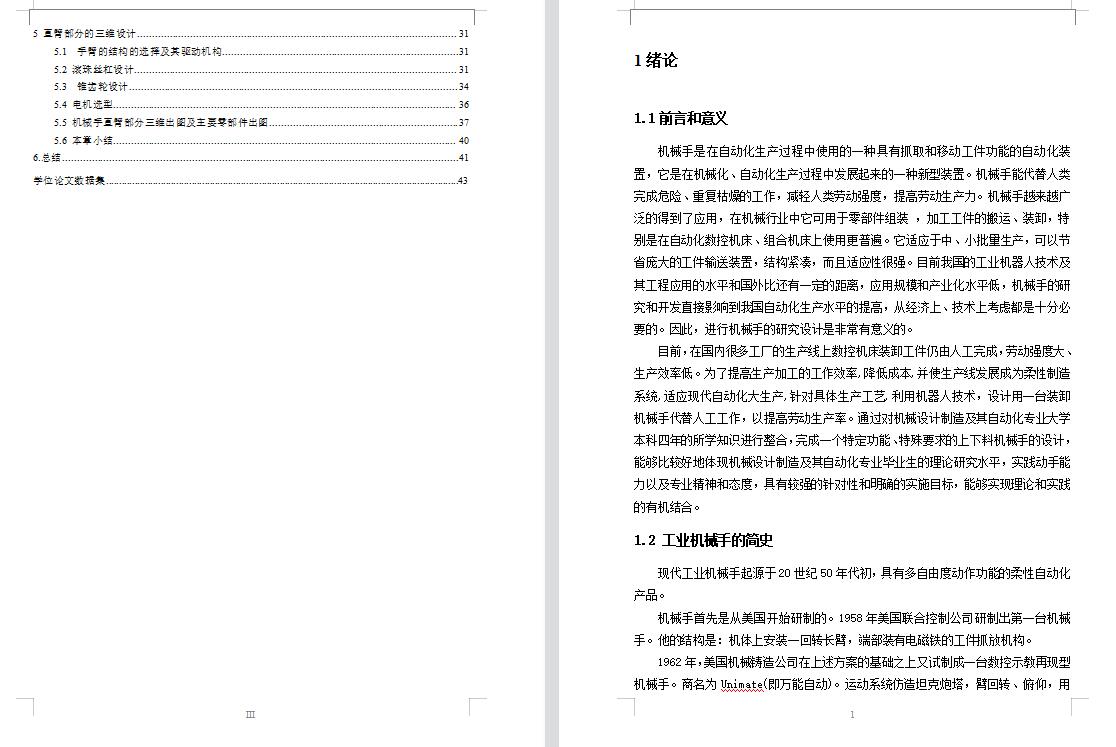Viewport: 1116px width, 747px height.
Task: Go to 学位论文数据集 TOC entry
Action: coord(69,181)
